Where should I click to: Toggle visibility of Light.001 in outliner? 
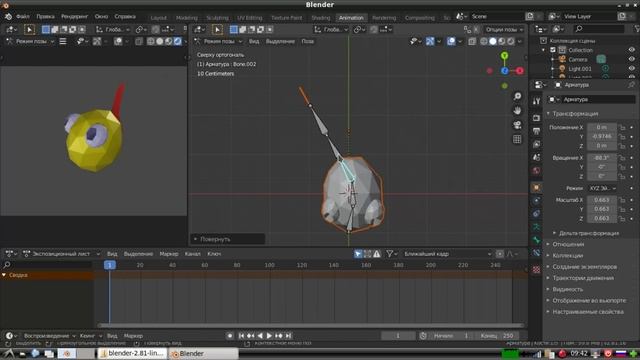pos(631,69)
